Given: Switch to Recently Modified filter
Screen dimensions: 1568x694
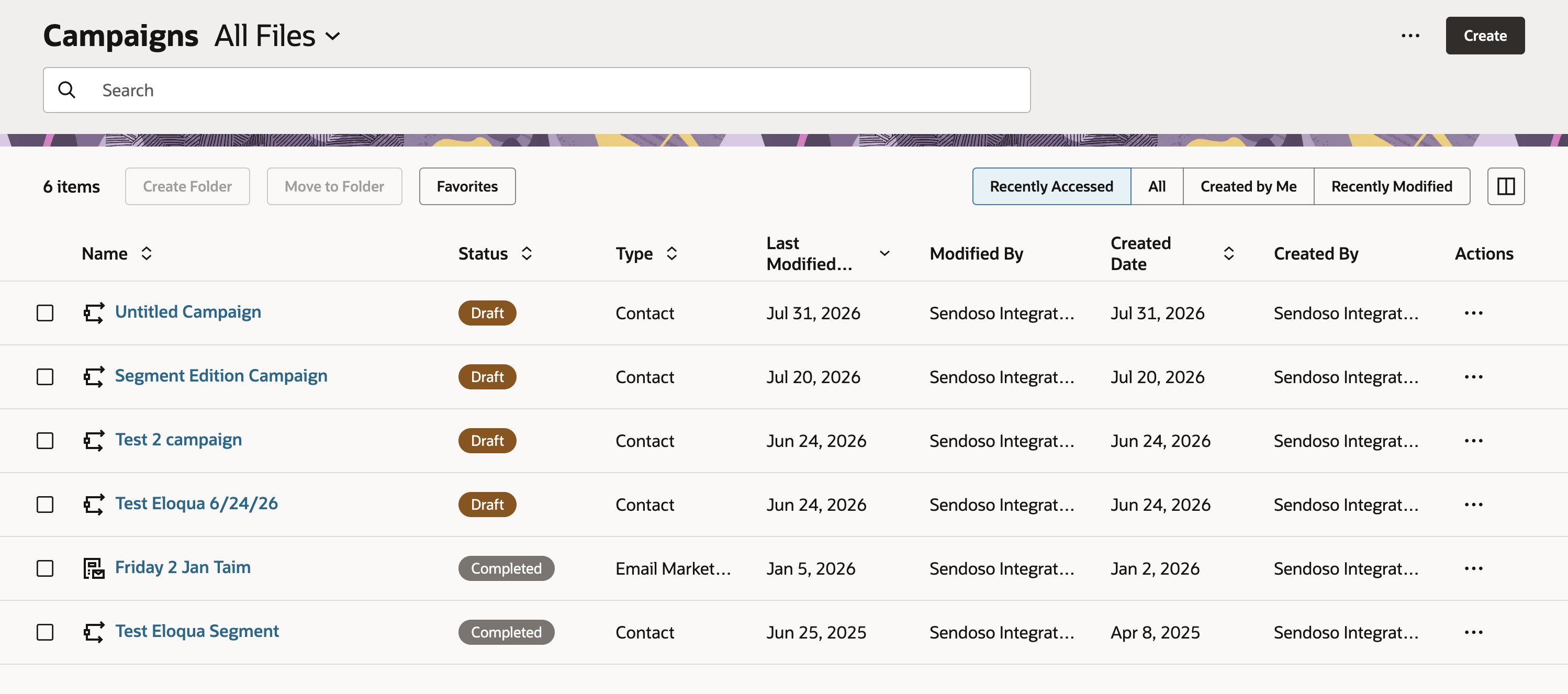Looking at the screenshot, I should tap(1392, 186).
